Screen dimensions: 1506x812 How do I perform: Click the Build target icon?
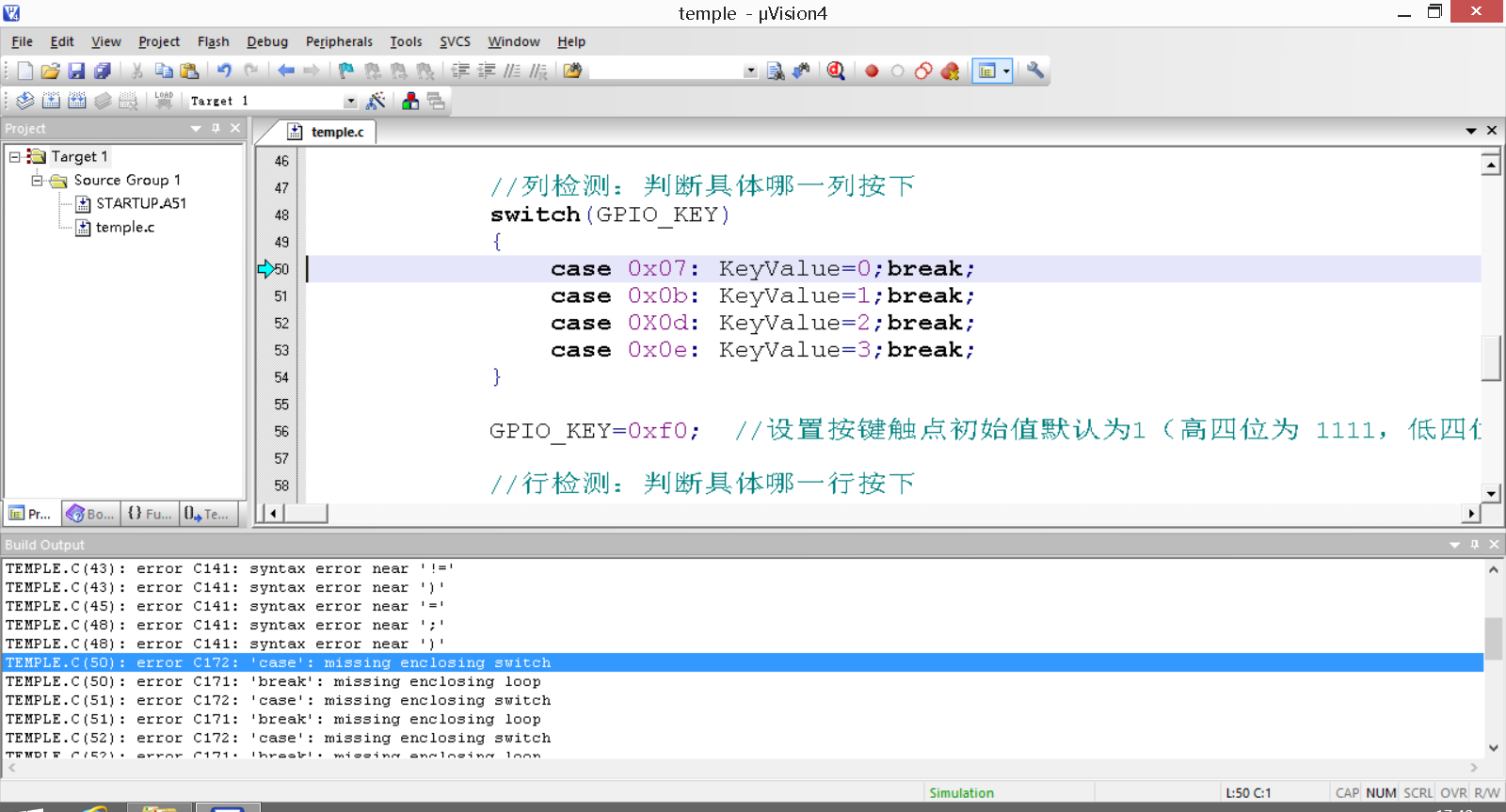point(51,101)
